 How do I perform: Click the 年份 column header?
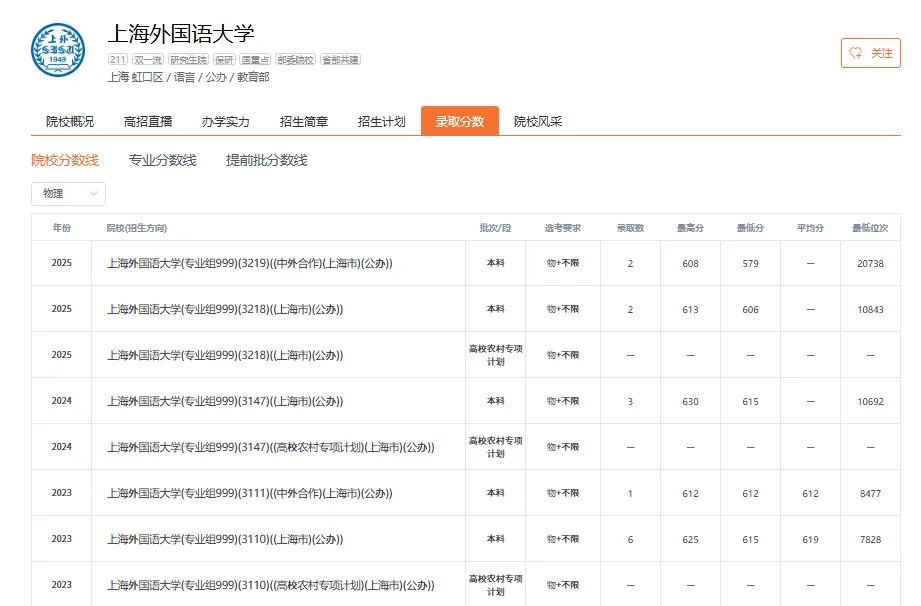pyautogui.click(x=62, y=228)
